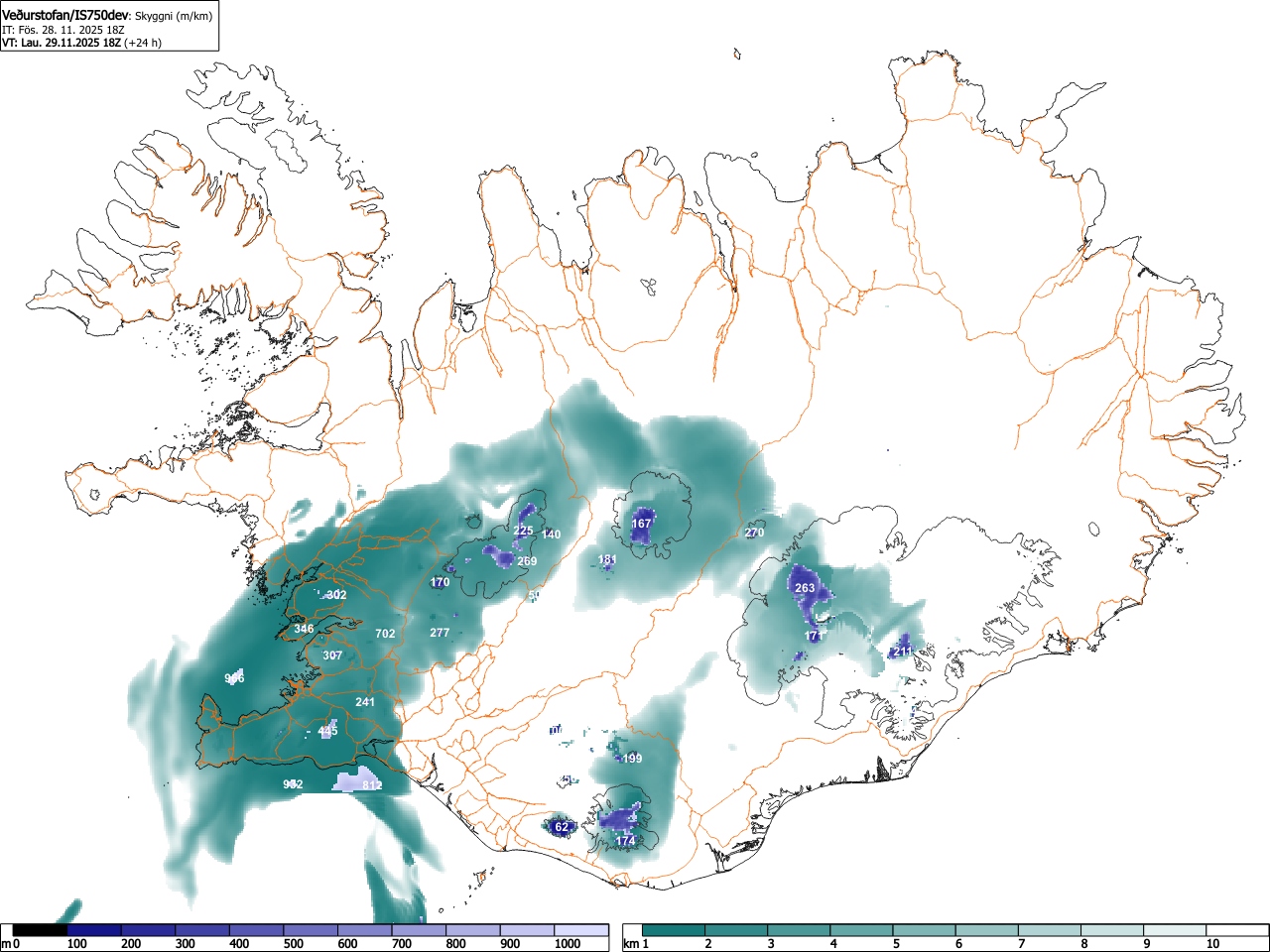This screenshot has width=1270, height=952.
Task: Click the '307' value label
Action: (x=332, y=655)
